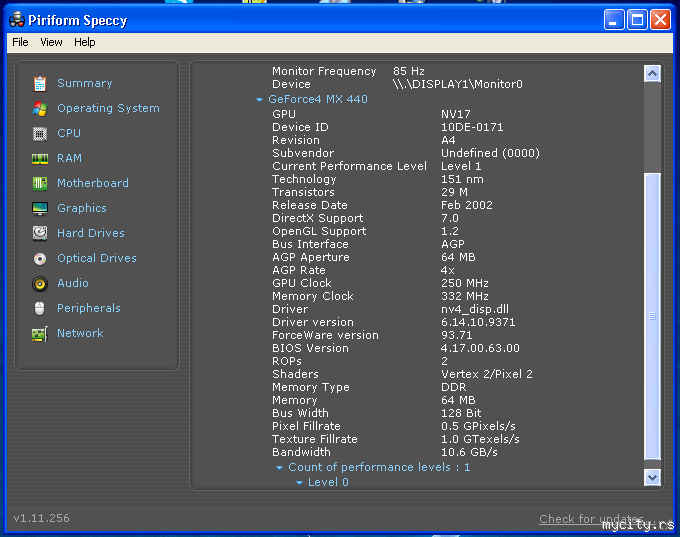Click the Graphics monitor icon
The image size is (680, 537).
(x=39, y=209)
